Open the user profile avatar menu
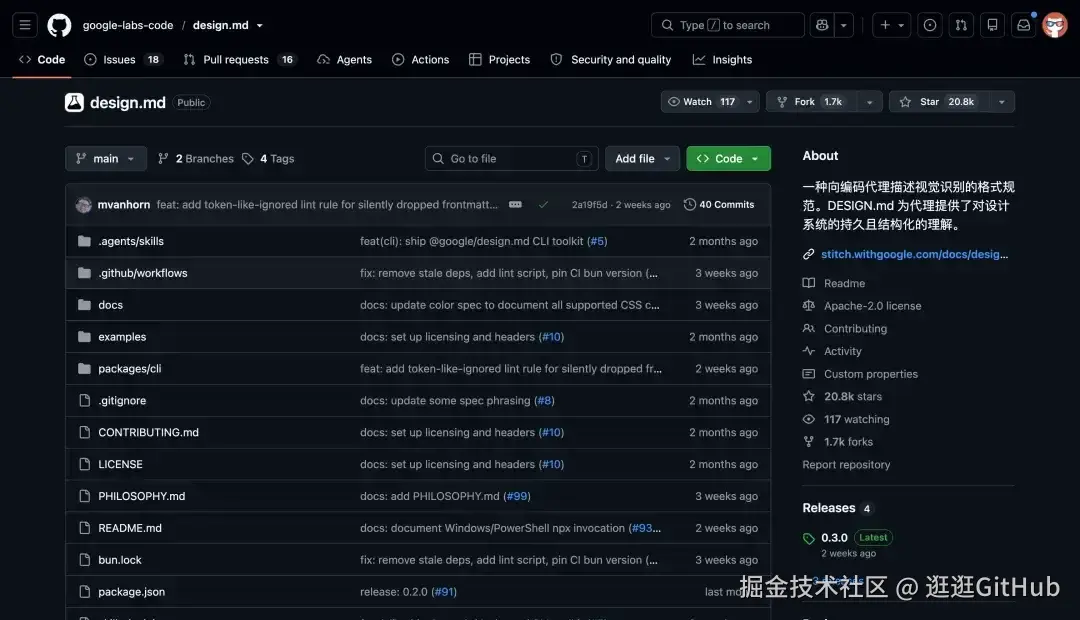Viewport: 1080px width, 620px height. point(1055,25)
